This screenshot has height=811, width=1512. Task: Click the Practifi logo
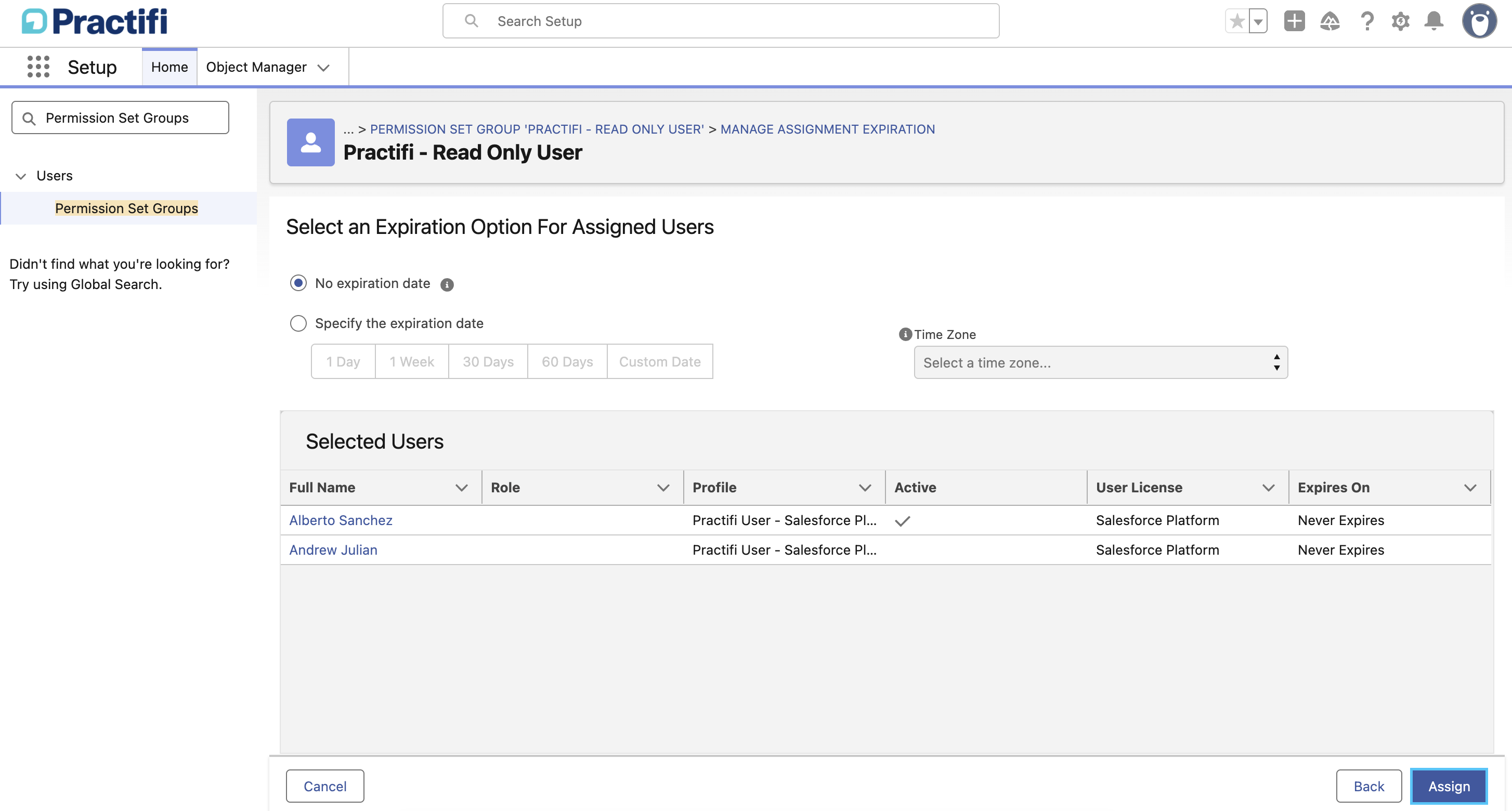95,22
